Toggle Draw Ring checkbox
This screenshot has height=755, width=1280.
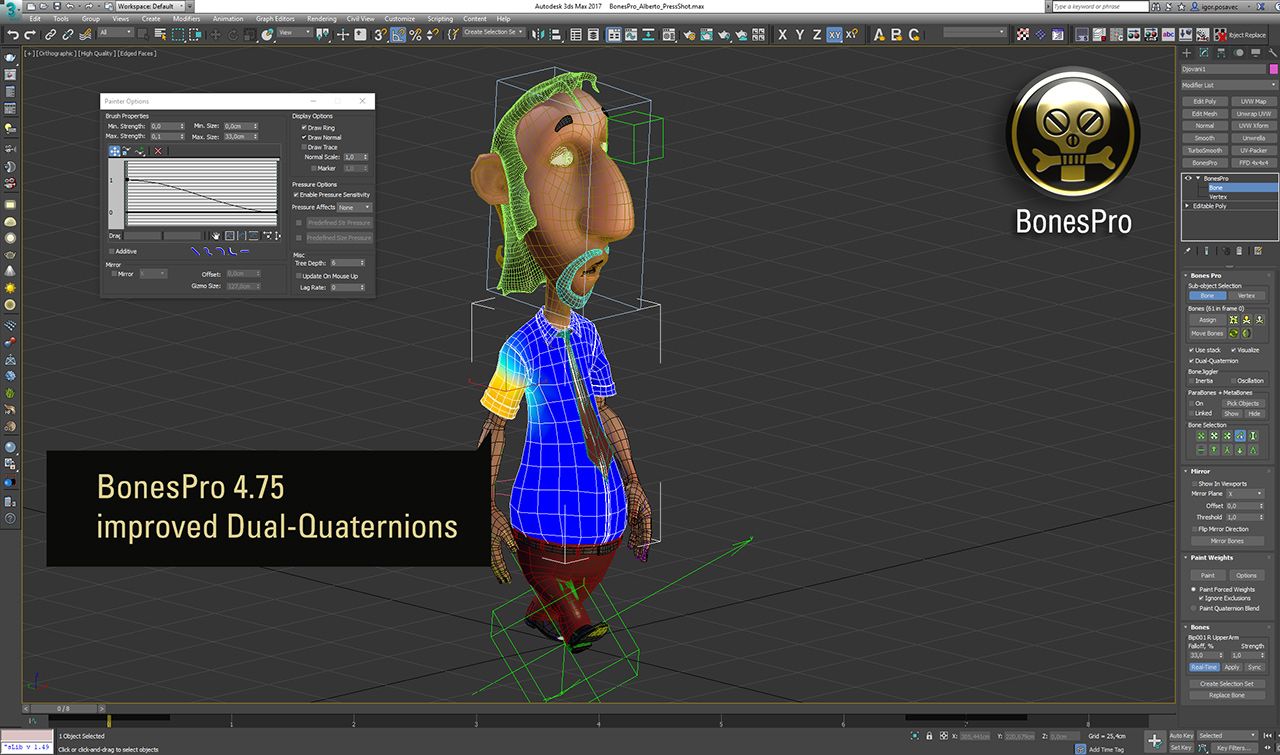(x=304, y=128)
